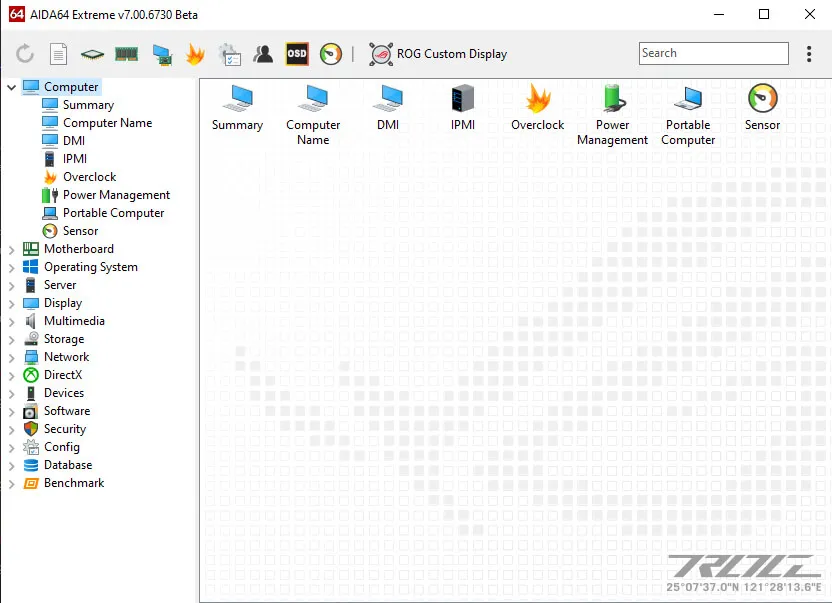Collapse the Computer tree node
This screenshot has width=832, height=603.
pyautogui.click(x=10, y=86)
